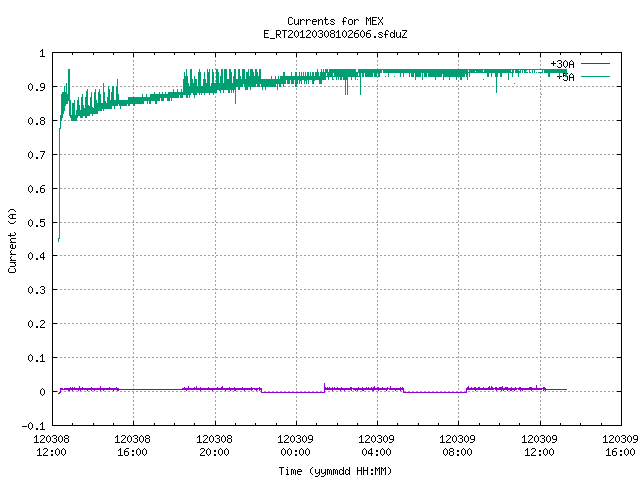Select the filename E_RT20120308102606.sfduZ subtitle
Viewport: 640px width, 480px height.
pyautogui.click(x=335, y=34)
